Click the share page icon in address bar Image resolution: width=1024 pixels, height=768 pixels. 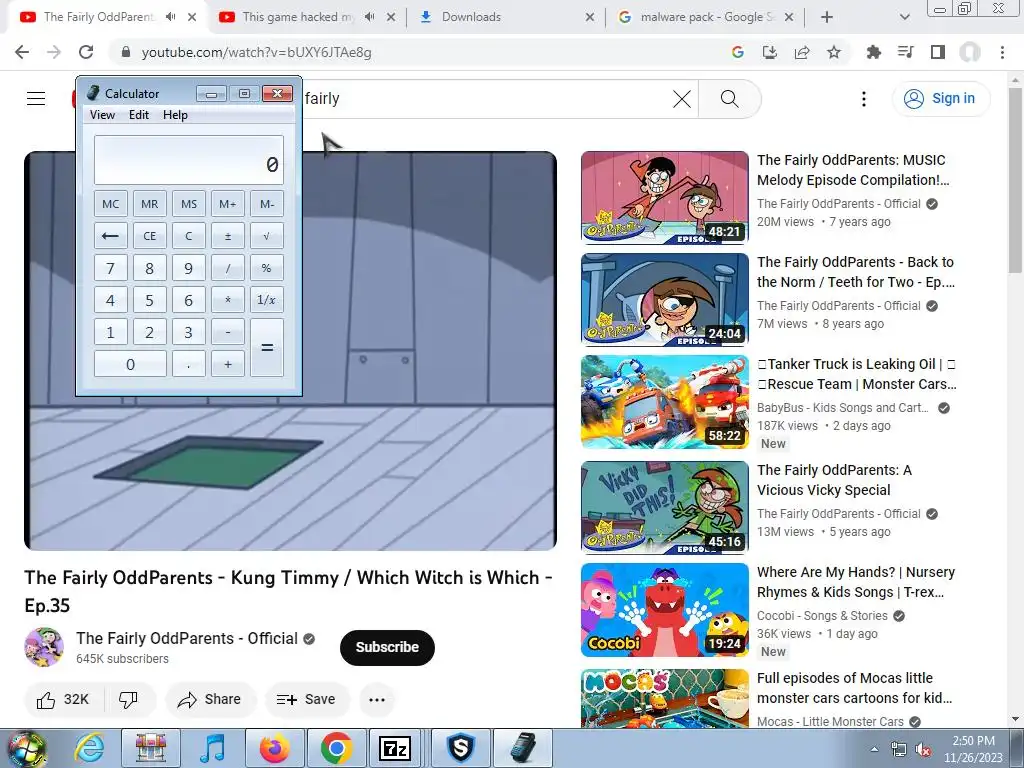click(802, 52)
